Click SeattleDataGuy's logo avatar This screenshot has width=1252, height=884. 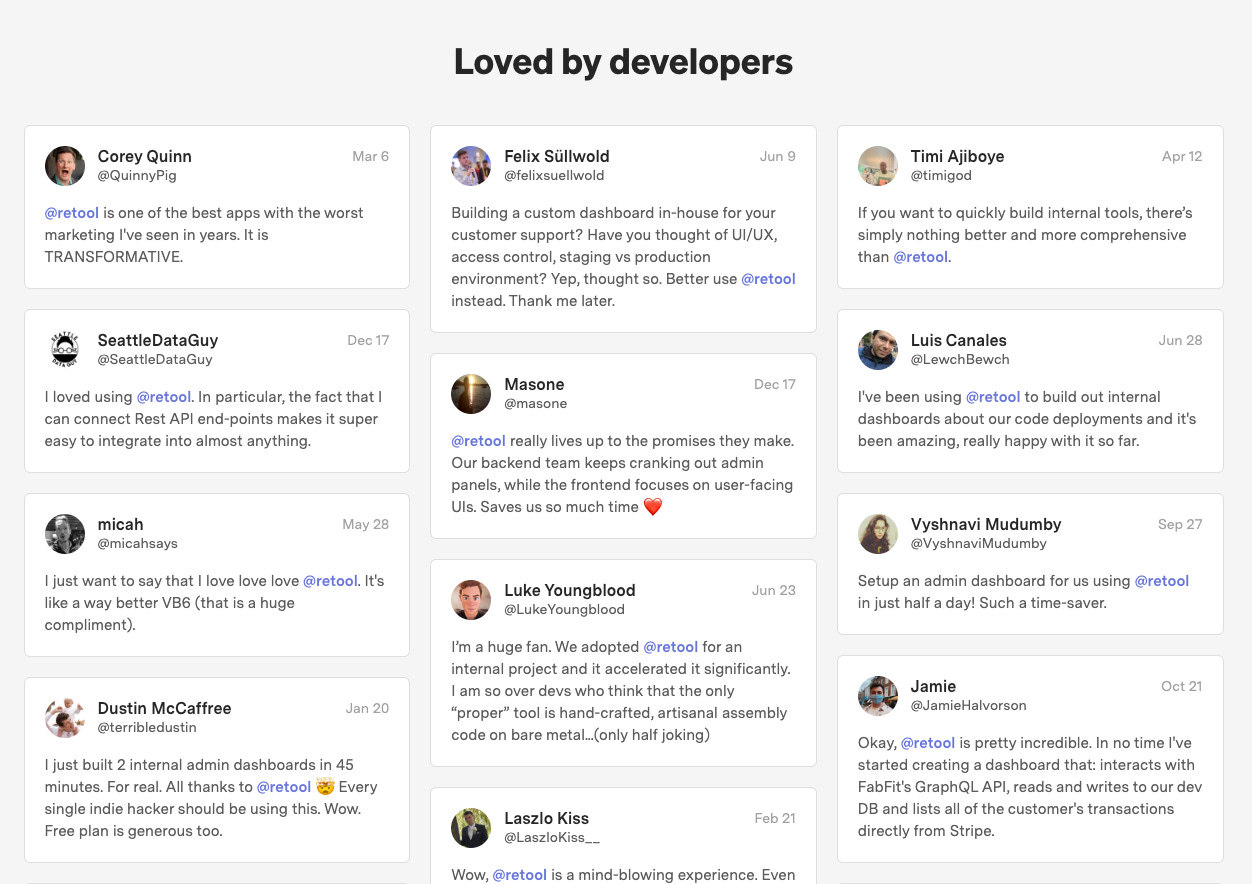(x=65, y=350)
